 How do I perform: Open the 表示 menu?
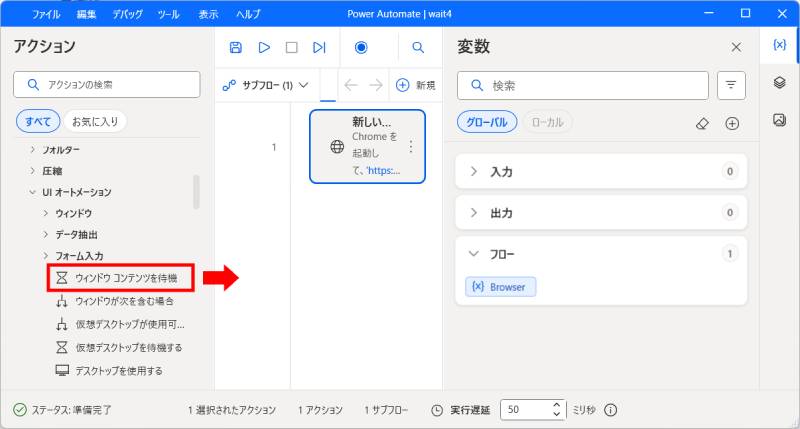point(208,14)
